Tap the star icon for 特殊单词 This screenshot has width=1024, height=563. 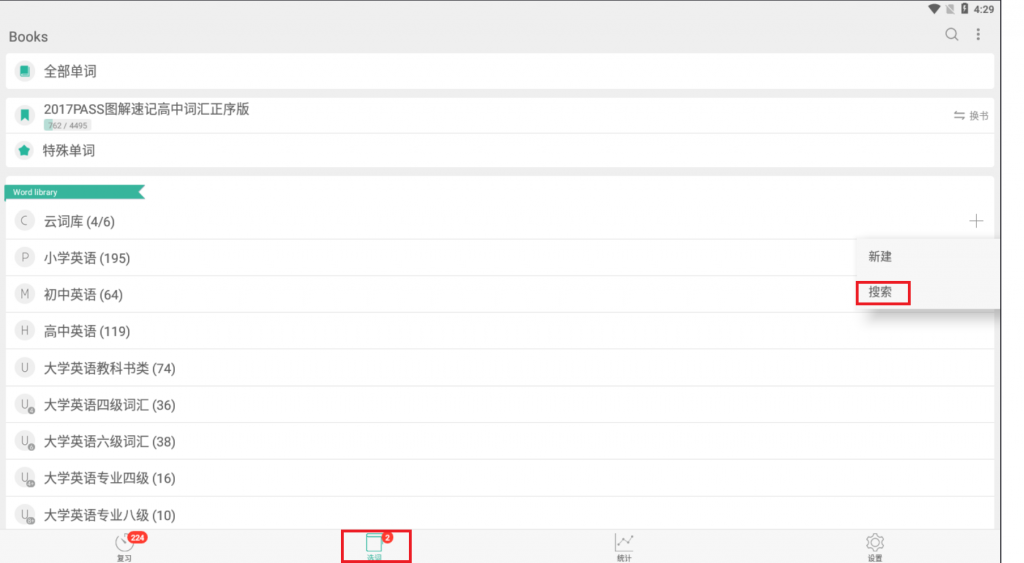pos(24,151)
